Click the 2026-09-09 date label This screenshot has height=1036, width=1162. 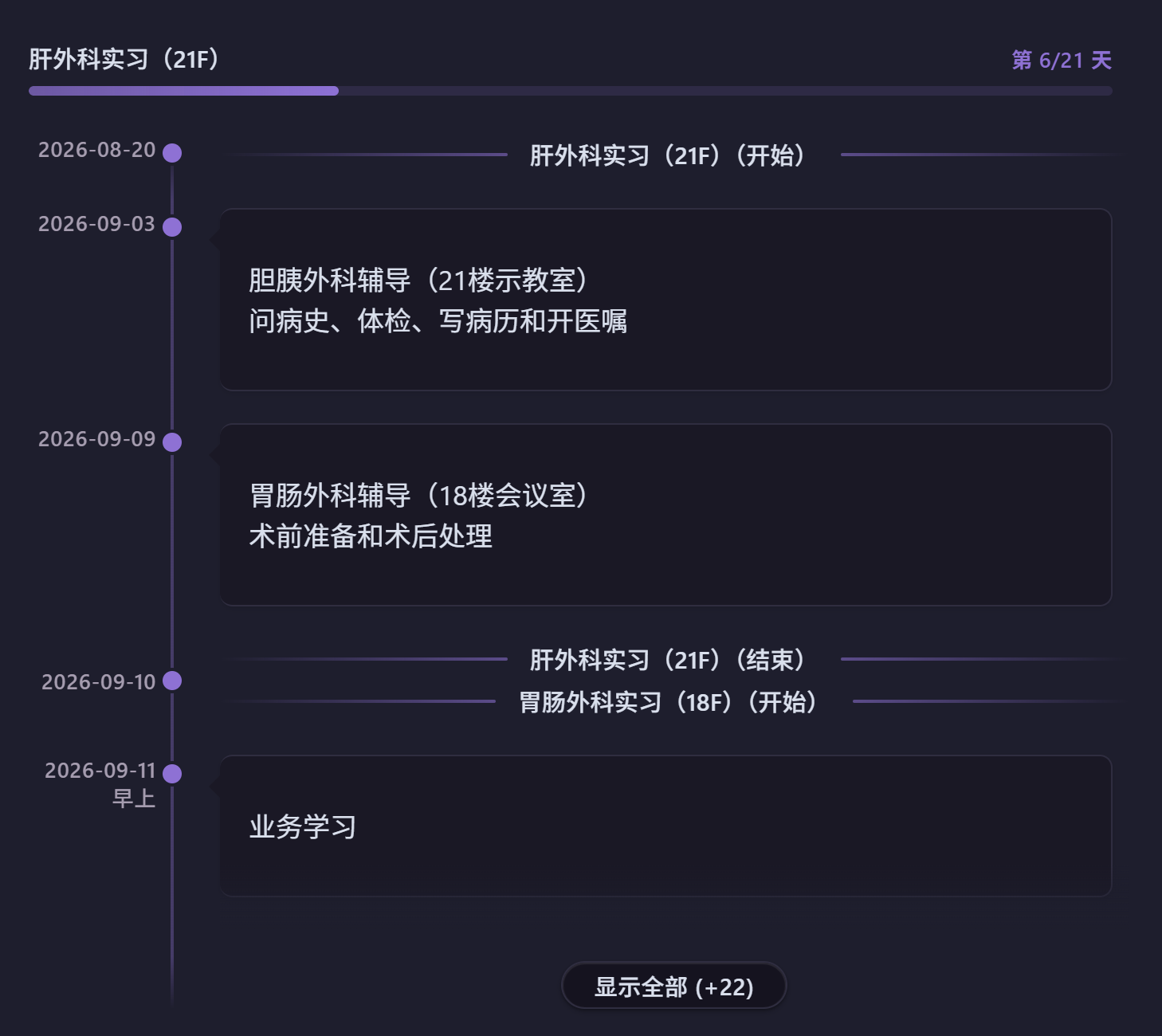(96, 439)
